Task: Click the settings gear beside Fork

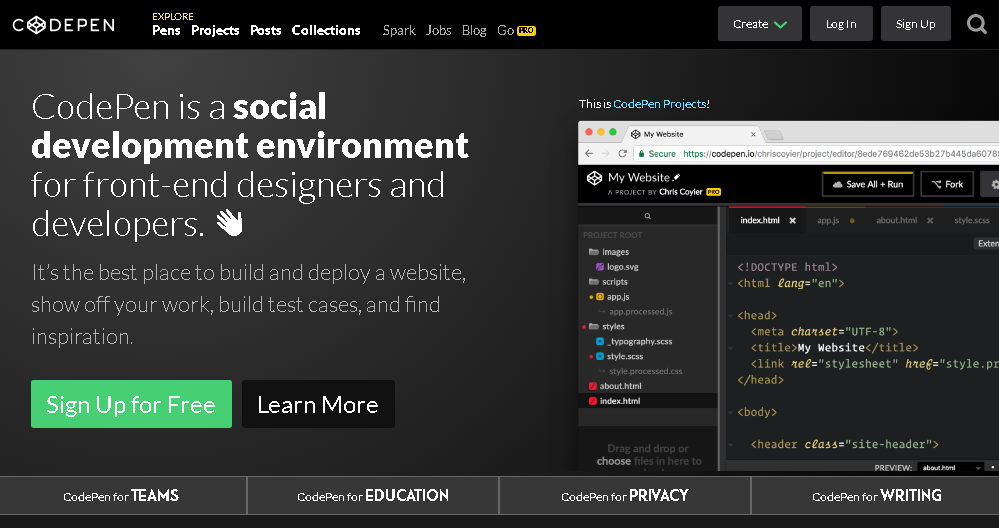Action: click(x=993, y=184)
